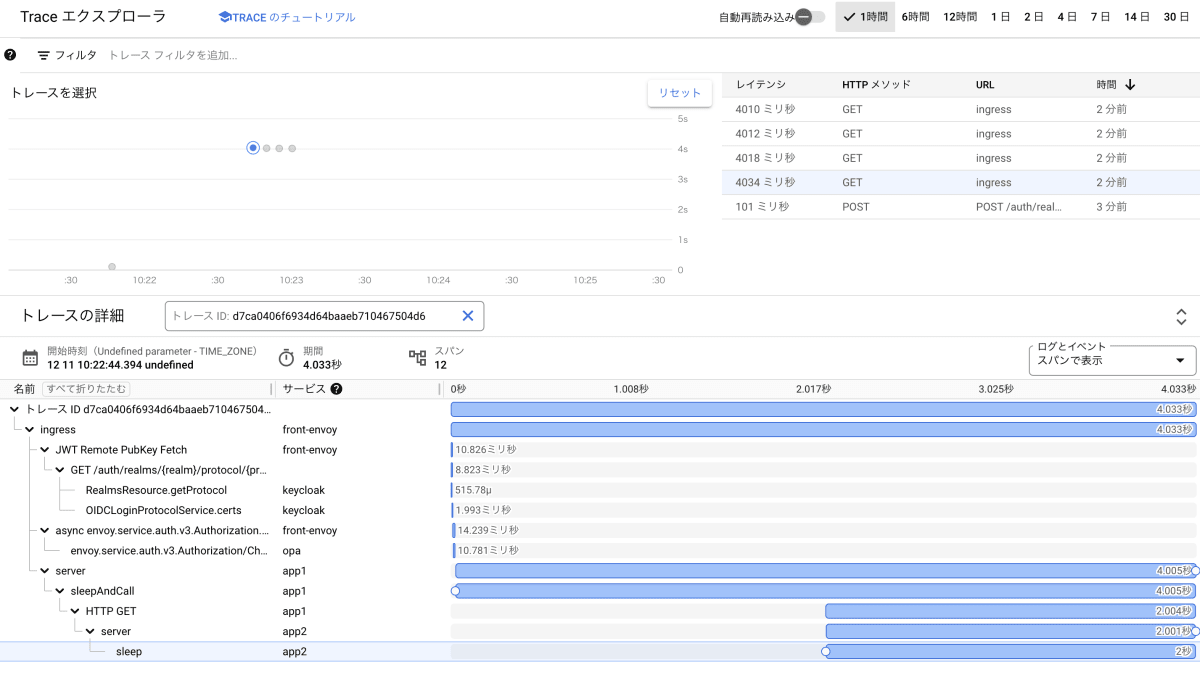Select the 6時間 time range
The width and height of the screenshot is (1200, 675).
tap(915, 17)
